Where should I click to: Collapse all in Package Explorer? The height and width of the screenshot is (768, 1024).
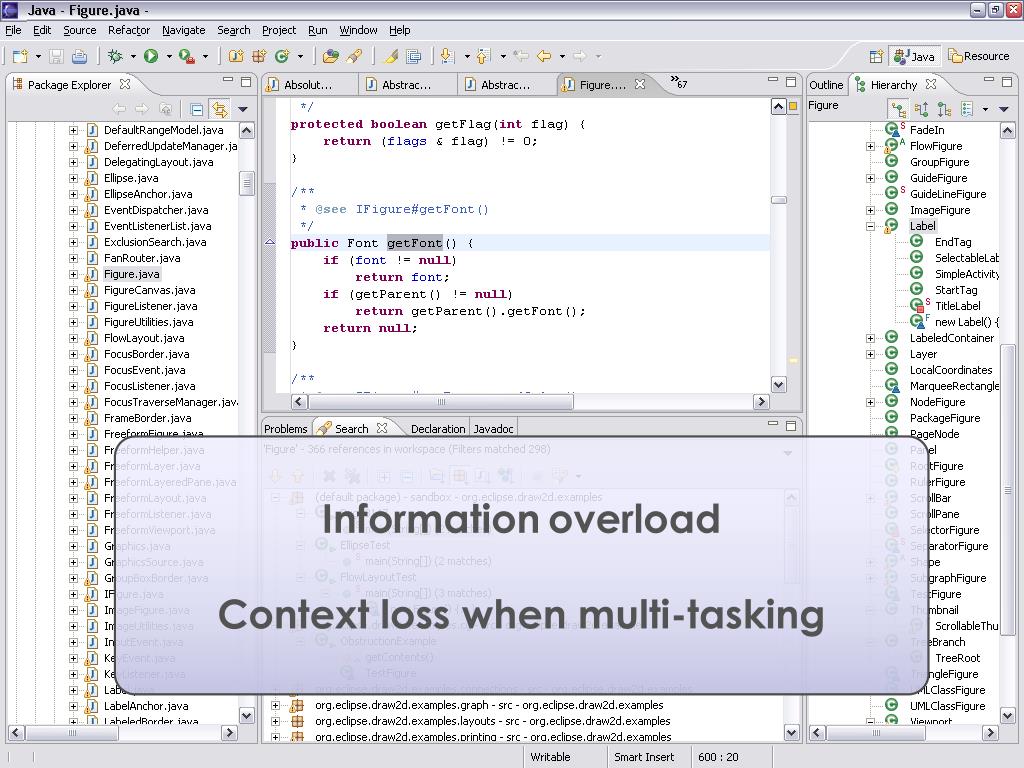(x=197, y=109)
